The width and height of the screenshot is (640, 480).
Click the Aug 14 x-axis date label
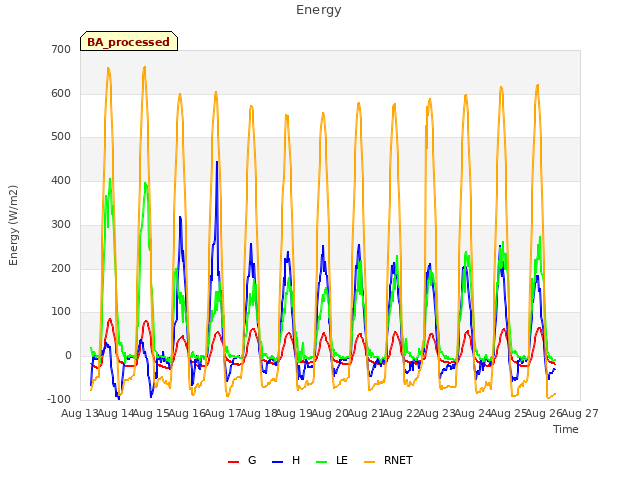click(x=116, y=414)
